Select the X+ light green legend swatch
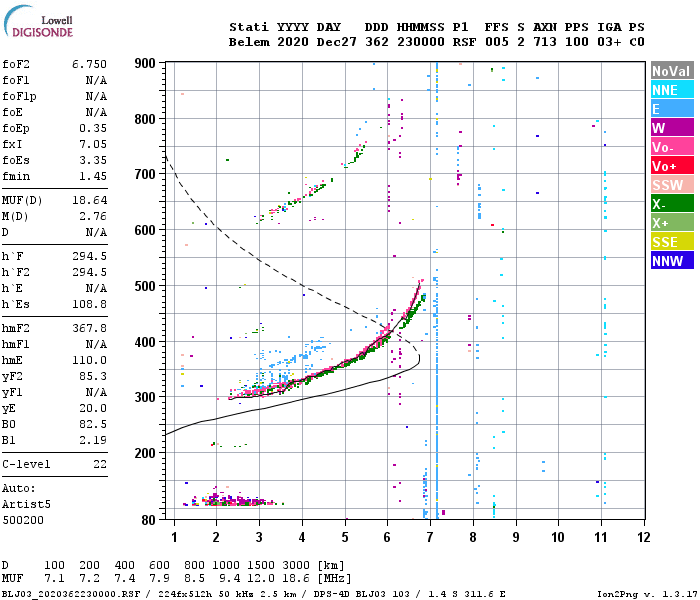Screen dimensions: 700x600 click(x=672, y=223)
